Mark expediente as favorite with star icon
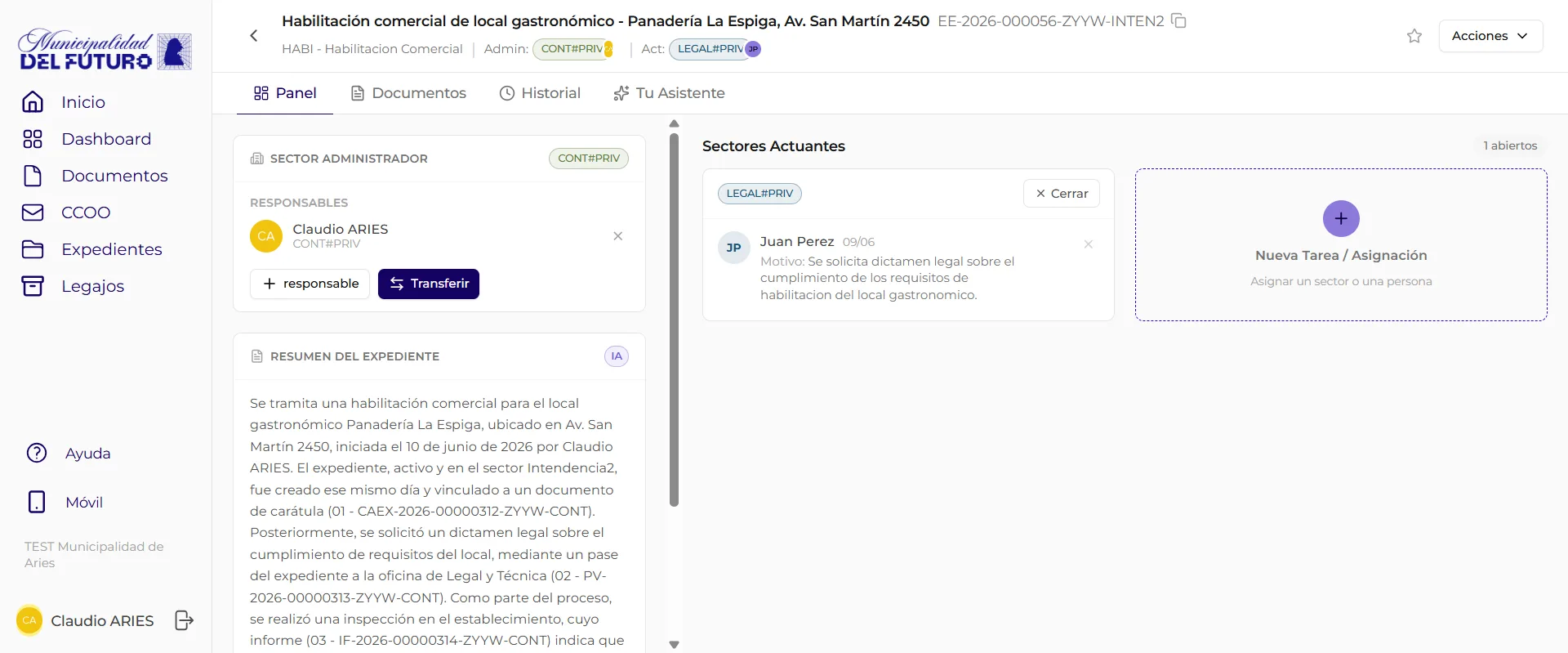This screenshot has width=1568, height=653. tap(1414, 36)
